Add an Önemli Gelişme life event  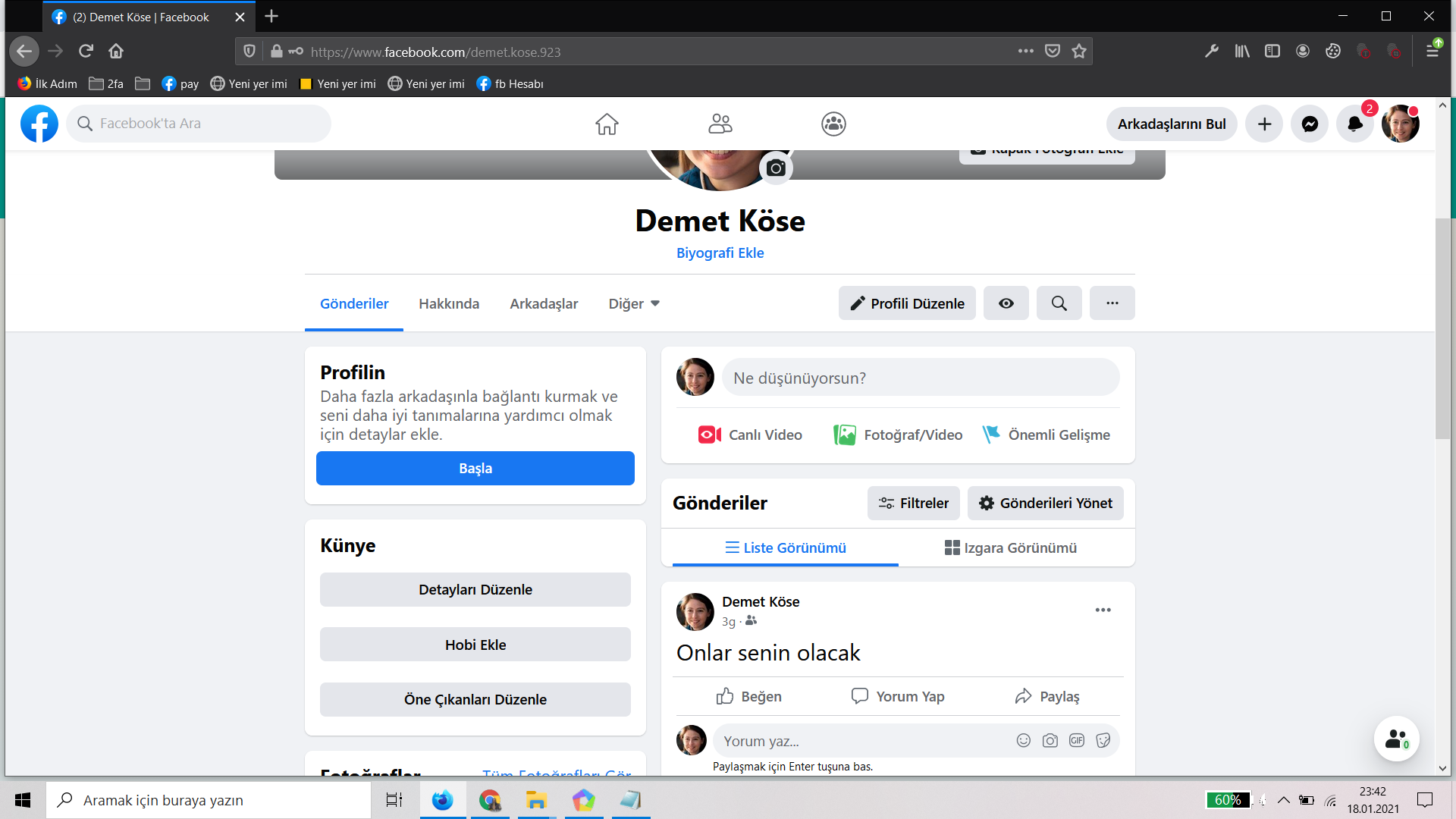click(x=1046, y=435)
